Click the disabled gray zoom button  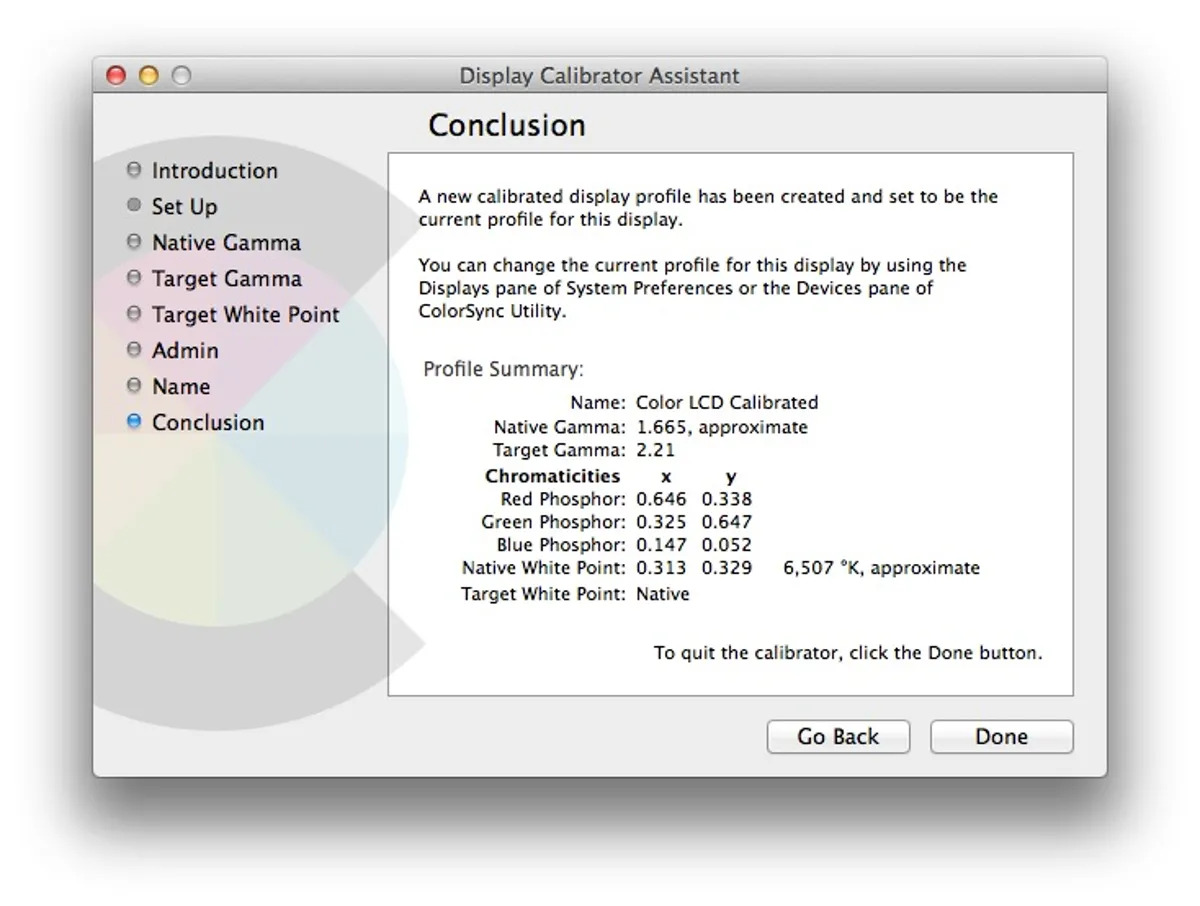(x=181, y=76)
